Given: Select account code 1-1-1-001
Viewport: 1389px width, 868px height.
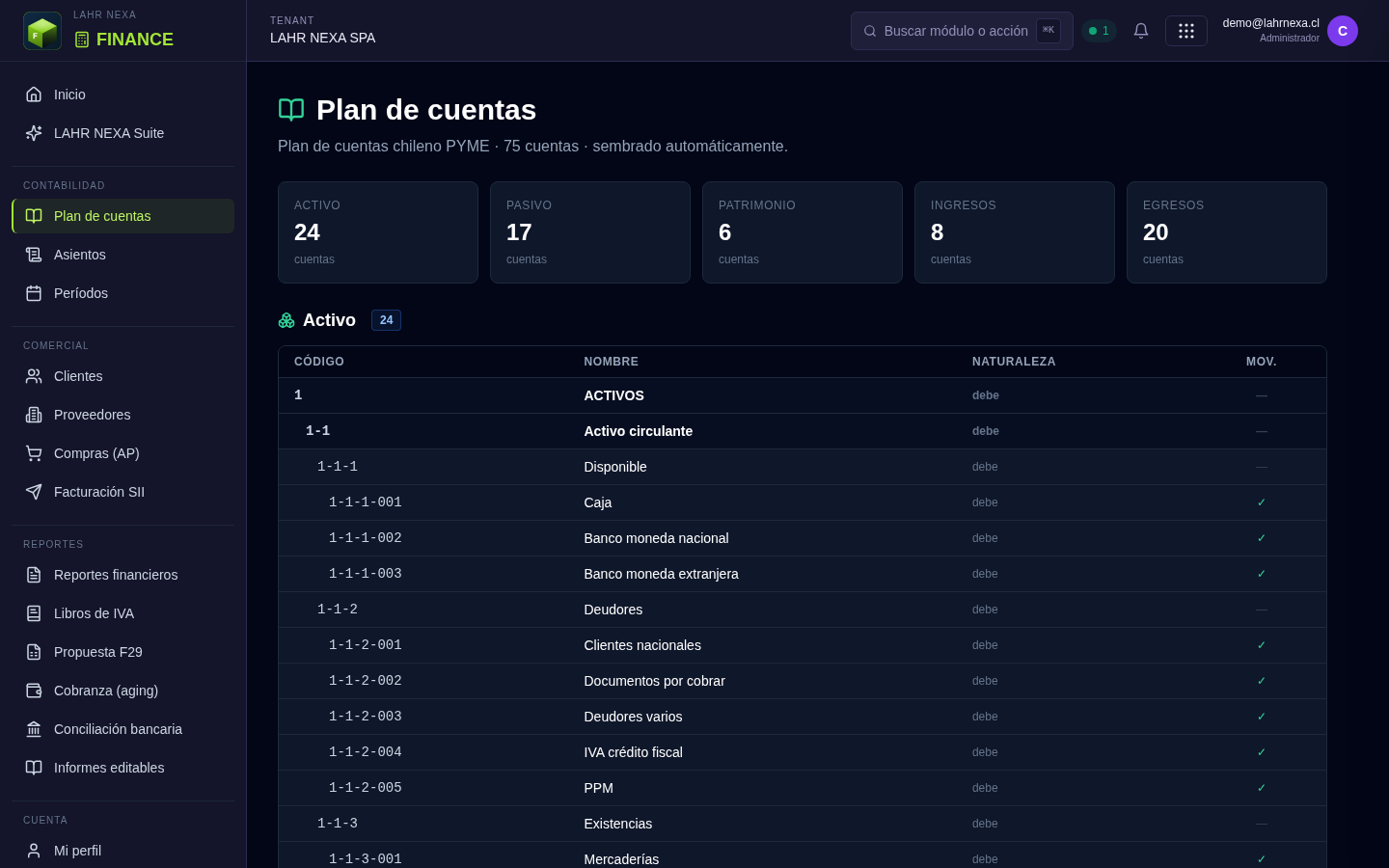Looking at the screenshot, I should (366, 502).
